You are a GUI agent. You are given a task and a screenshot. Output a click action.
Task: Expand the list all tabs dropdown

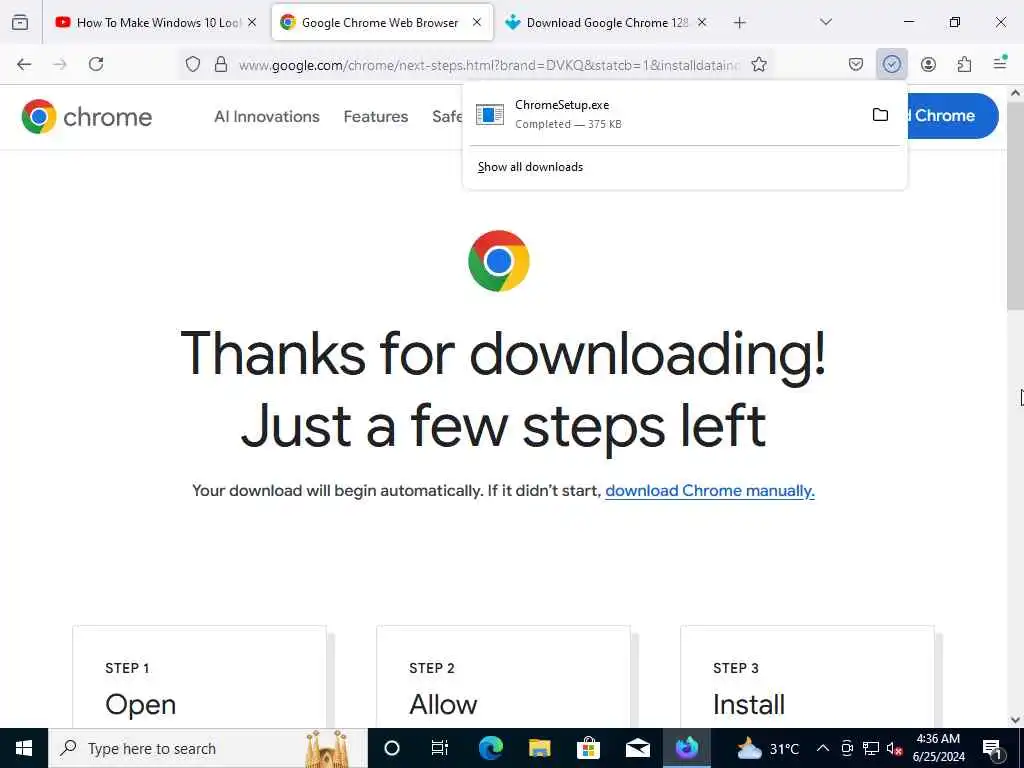(x=826, y=22)
